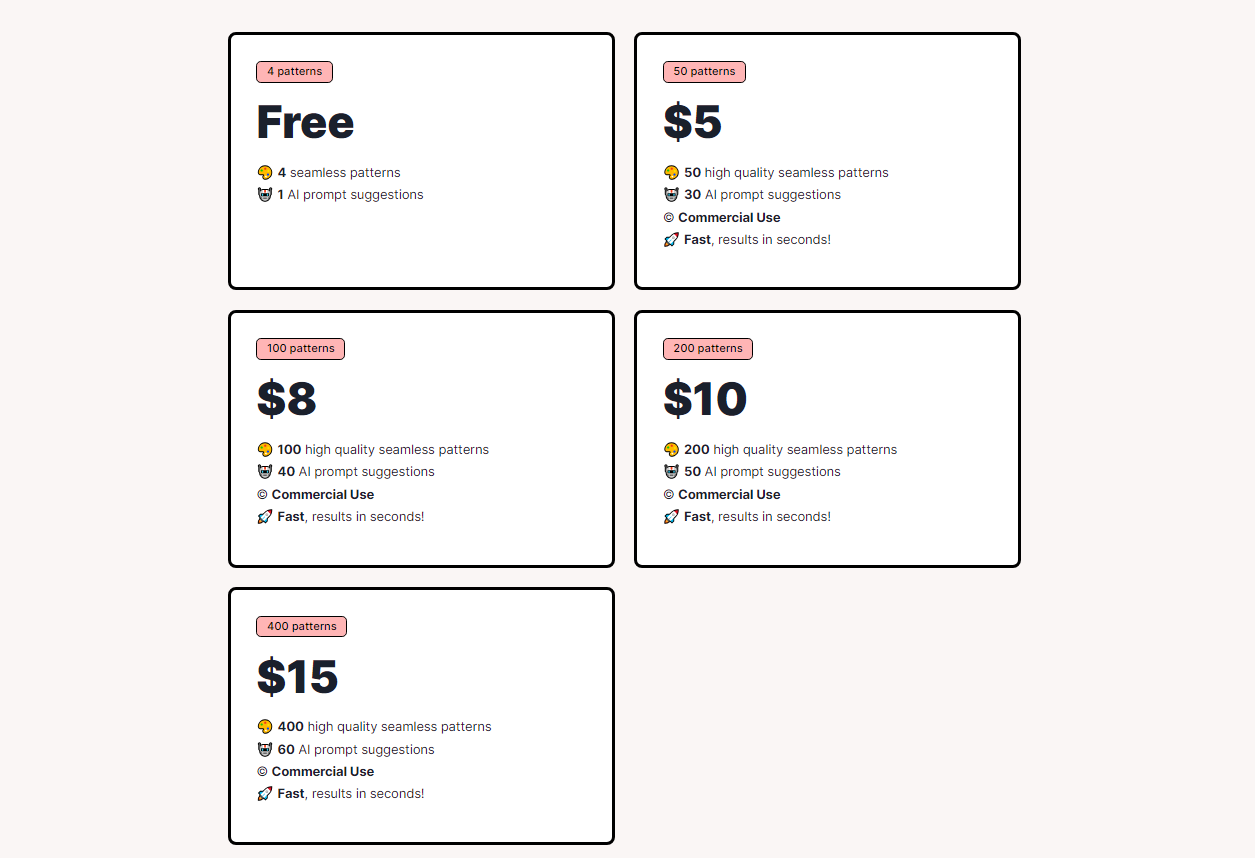Click the rocket icon in the $15 card

pyautogui.click(x=265, y=794)
